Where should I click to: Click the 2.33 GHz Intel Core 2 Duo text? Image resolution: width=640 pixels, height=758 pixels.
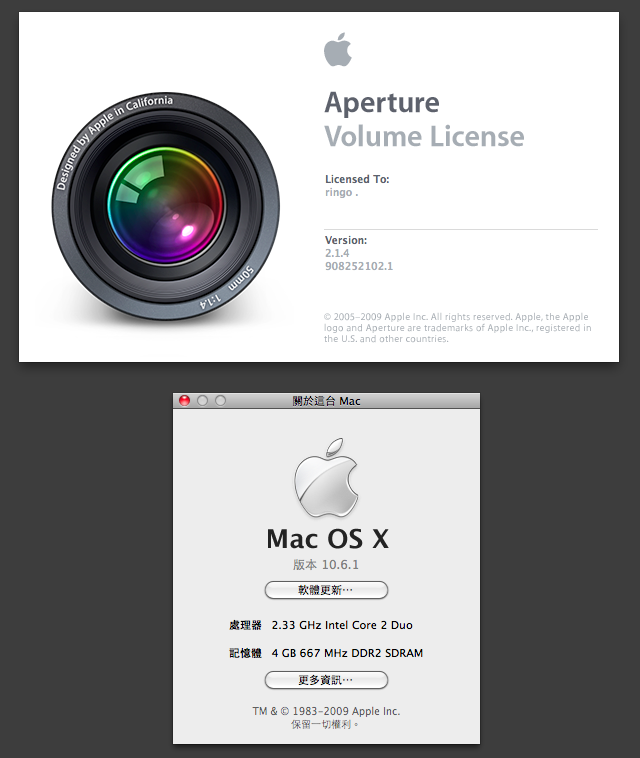(x=342, y=625)
